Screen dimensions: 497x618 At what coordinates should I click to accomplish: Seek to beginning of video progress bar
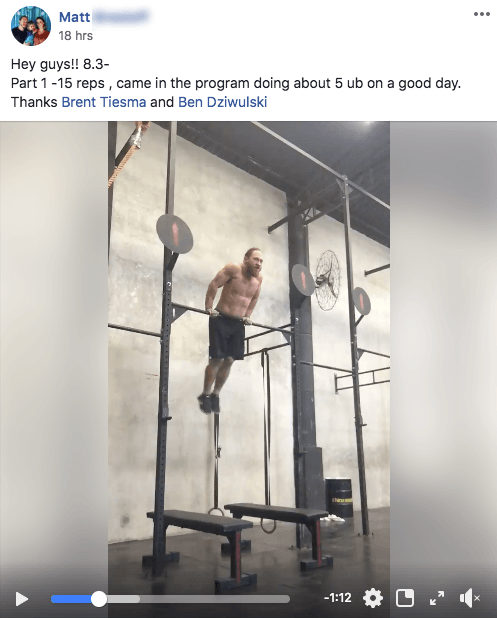coord(53,599)
